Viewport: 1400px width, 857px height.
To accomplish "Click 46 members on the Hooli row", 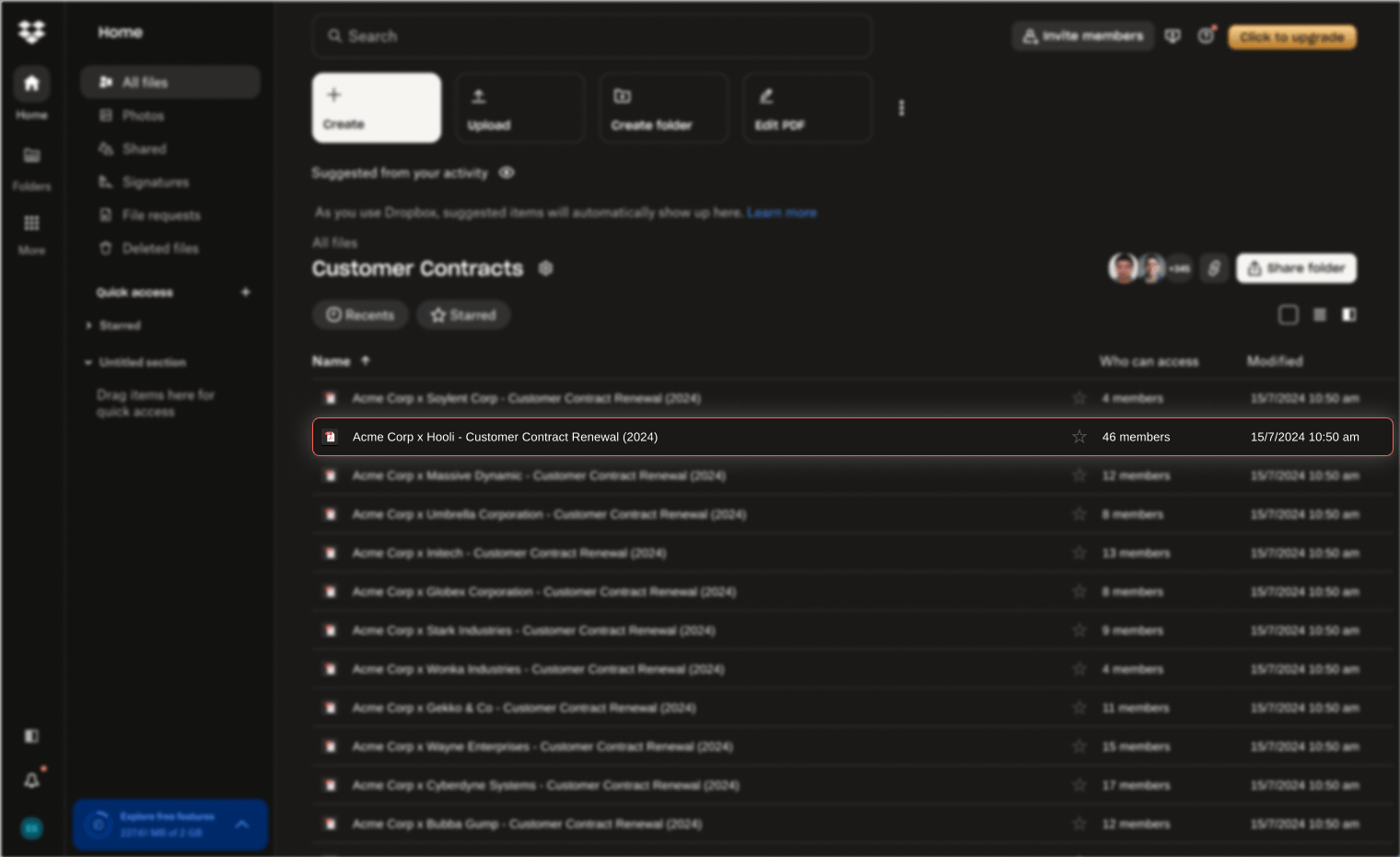I will [1136, 437].
